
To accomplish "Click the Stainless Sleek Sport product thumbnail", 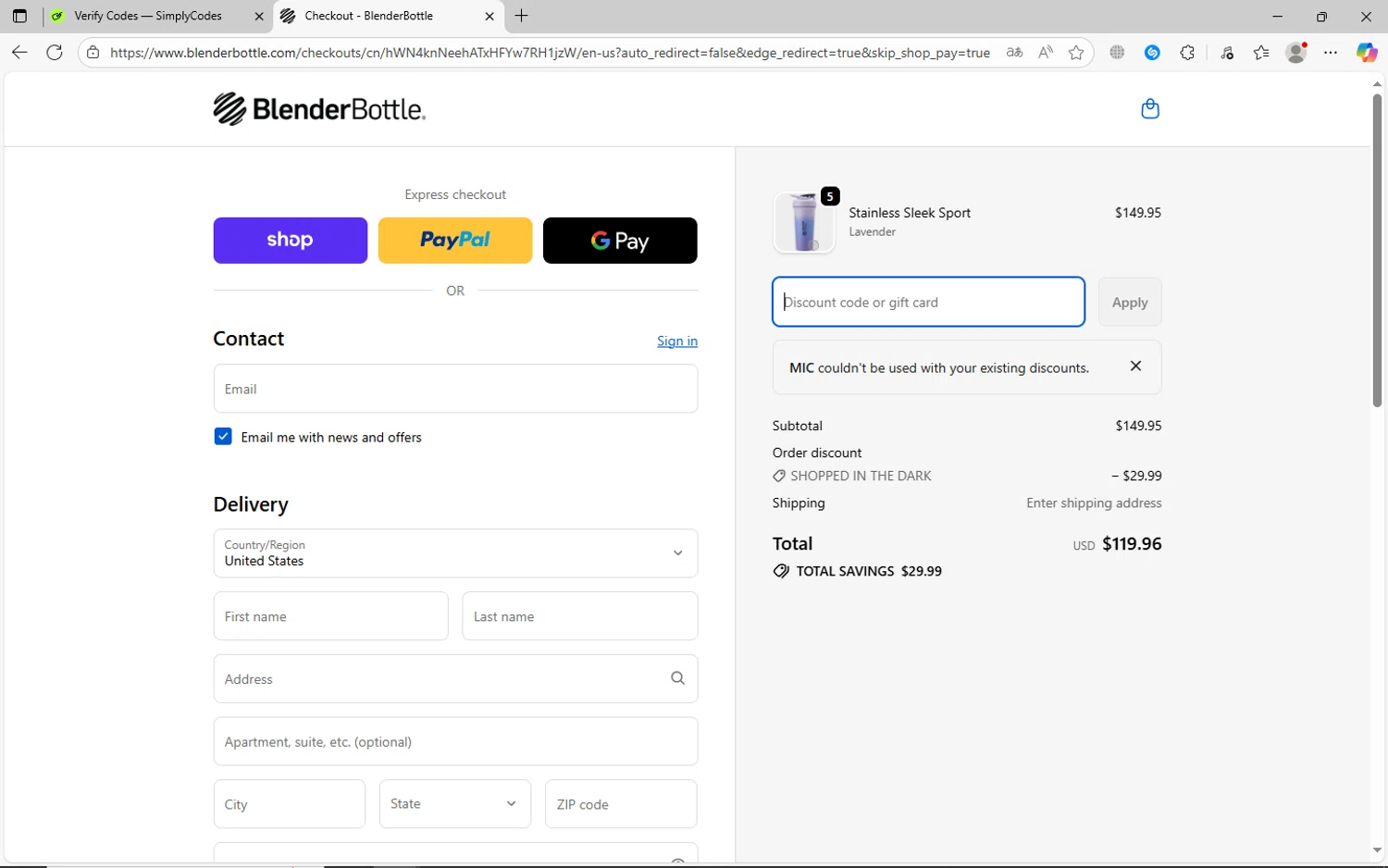I will pos(804,222).
